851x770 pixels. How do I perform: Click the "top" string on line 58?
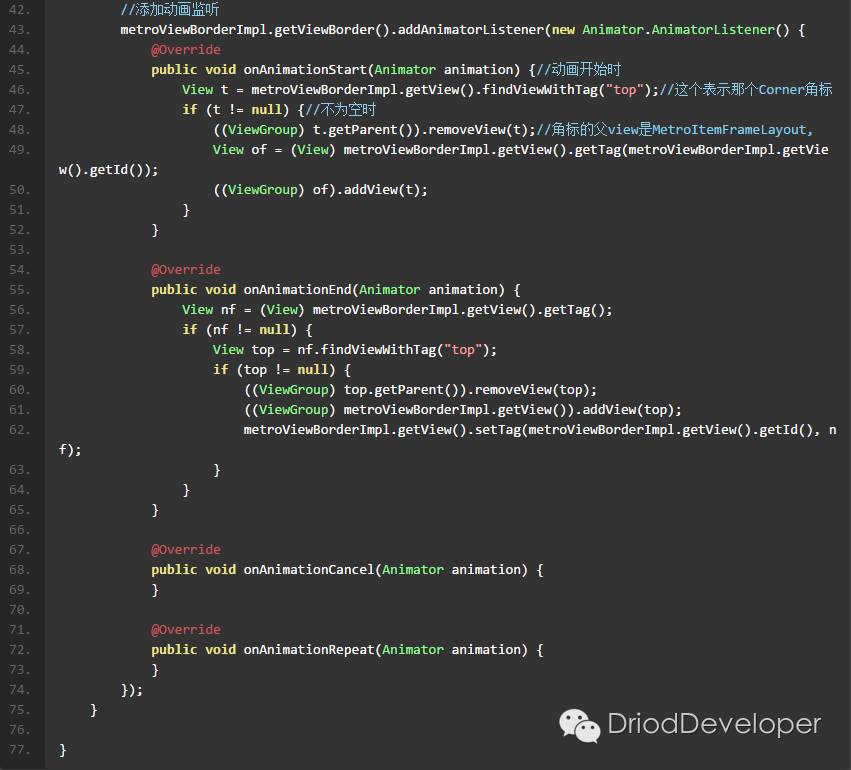[x=463, y=349]
